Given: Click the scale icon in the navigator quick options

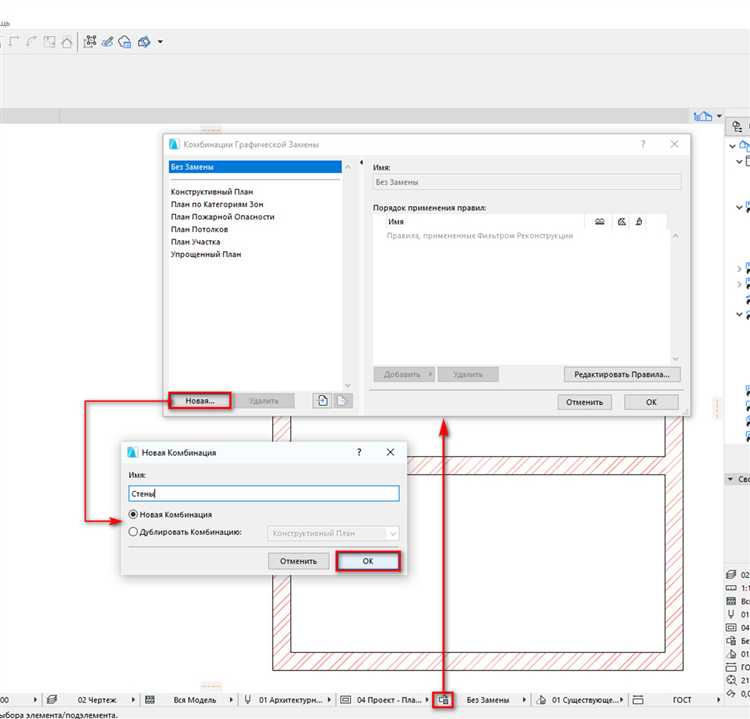Looking at the screenshot, I should [731, 588].
